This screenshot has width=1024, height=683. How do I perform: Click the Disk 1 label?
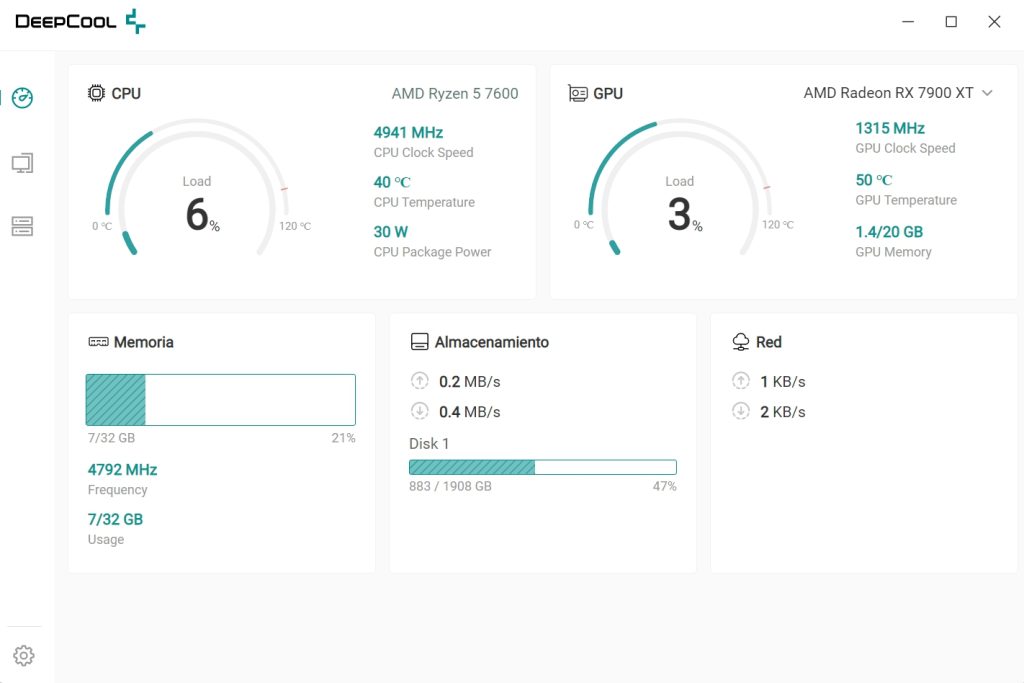pos(429,444)
